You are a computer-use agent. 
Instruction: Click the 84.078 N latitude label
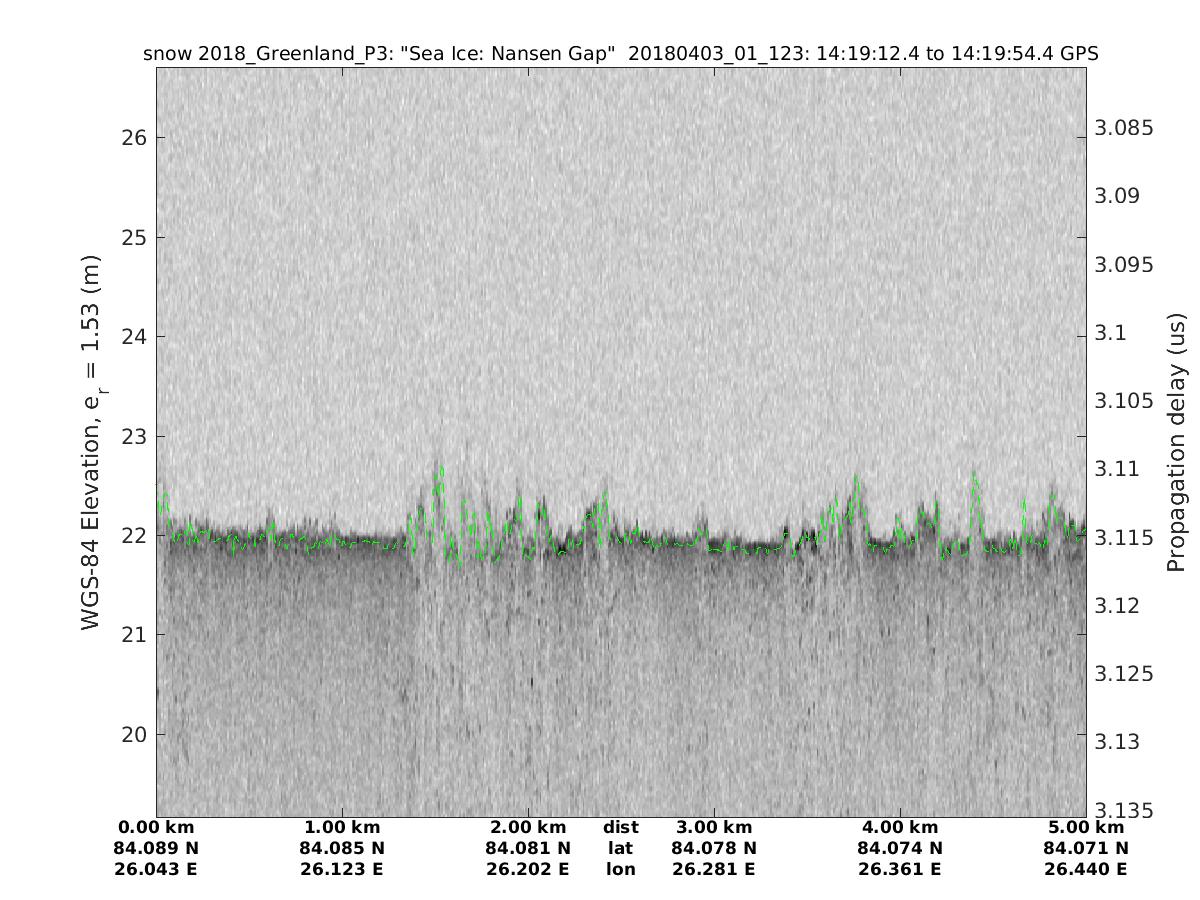[714, 849]
